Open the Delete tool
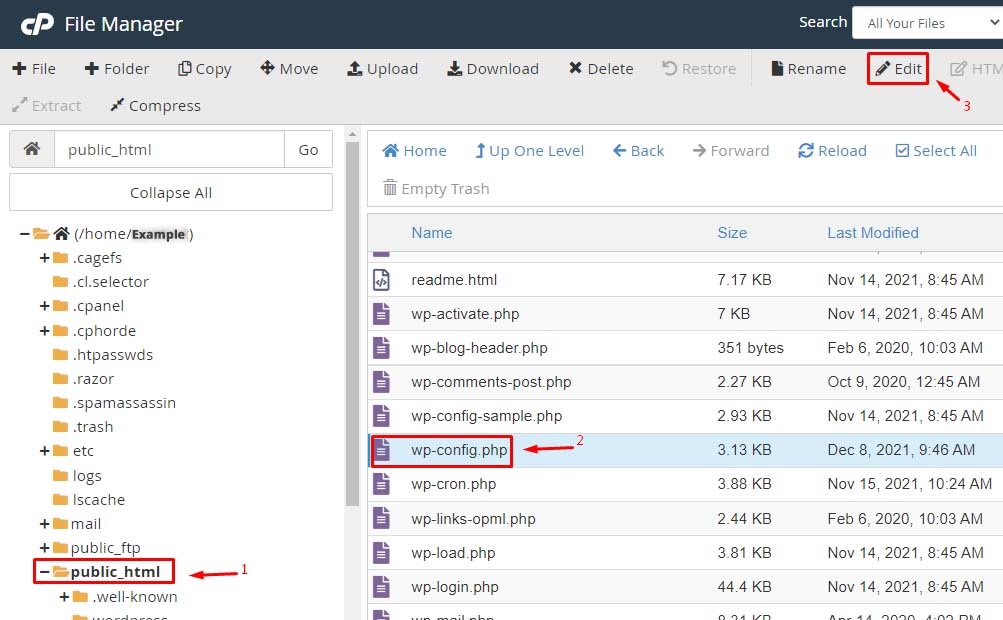This screenshot has height=620, width=1003. click(x=600, y=68)
